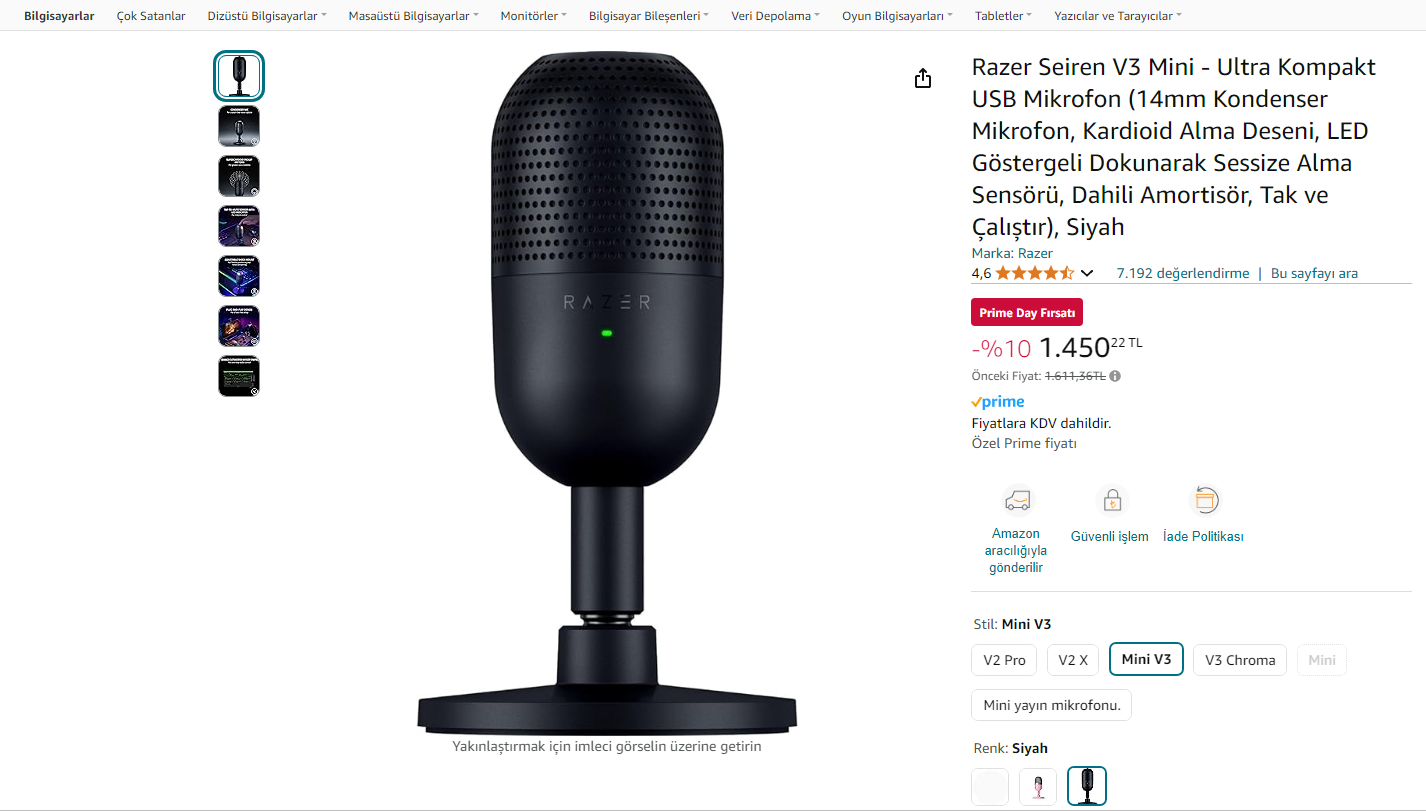Select the V2 Pro style option
Image resolution: width=1426 pixels, height=811 pixels.
click(x=1004, y=660)
